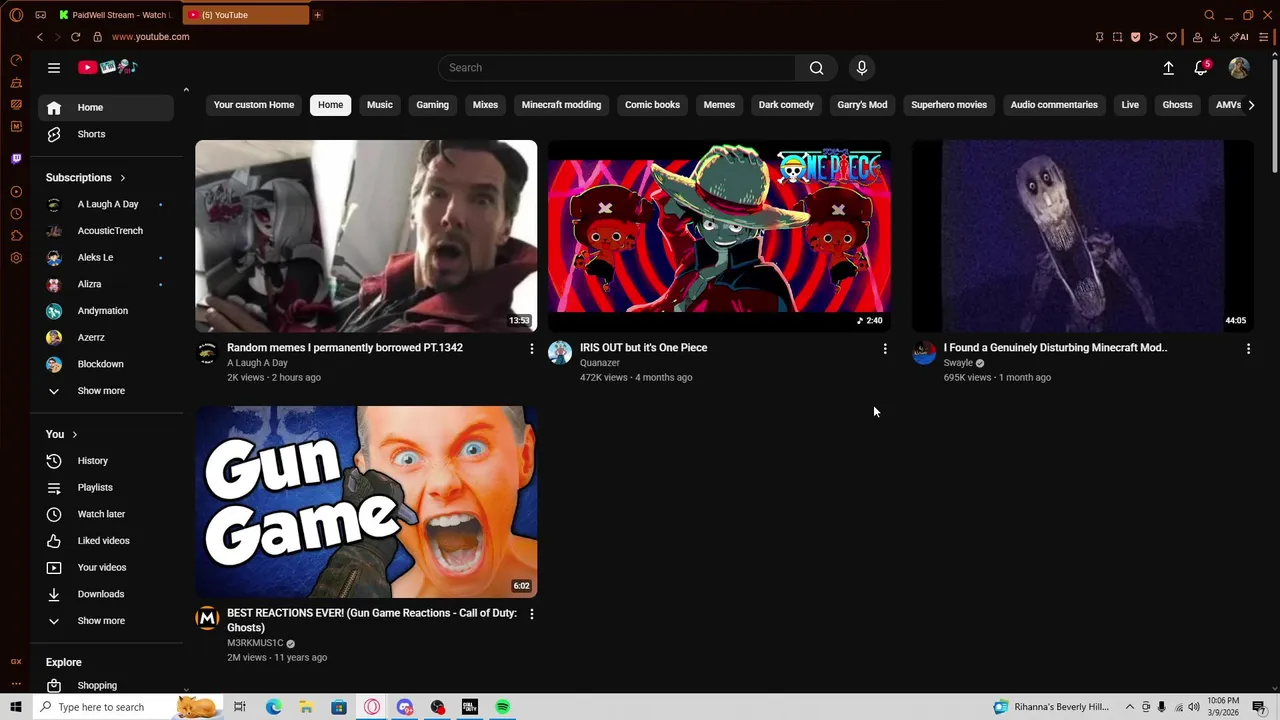1280x720 pixels.
Task: Open a new browser tab
Action: [x=317, y=15]
